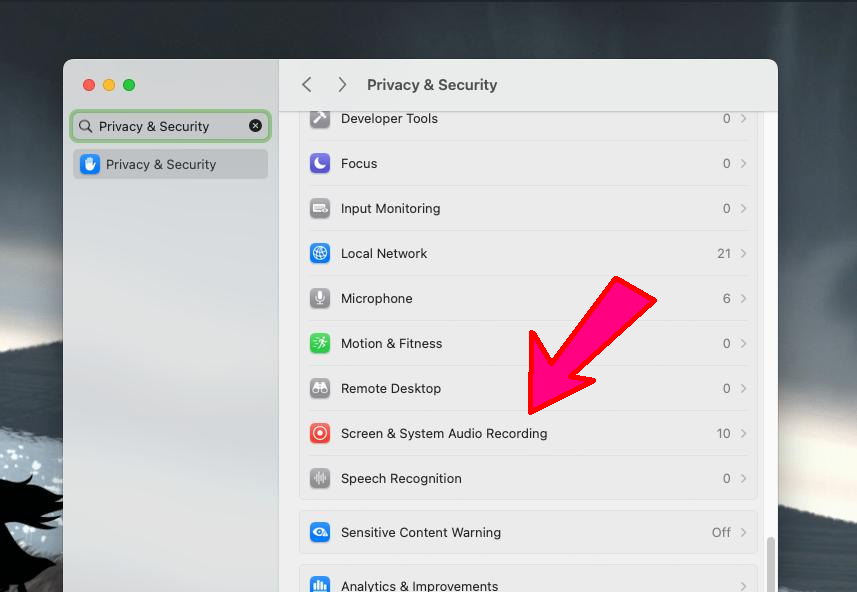Open Remote Desktop permissions
The width and height of the screenshot is (857, 592).
[528, 389]
